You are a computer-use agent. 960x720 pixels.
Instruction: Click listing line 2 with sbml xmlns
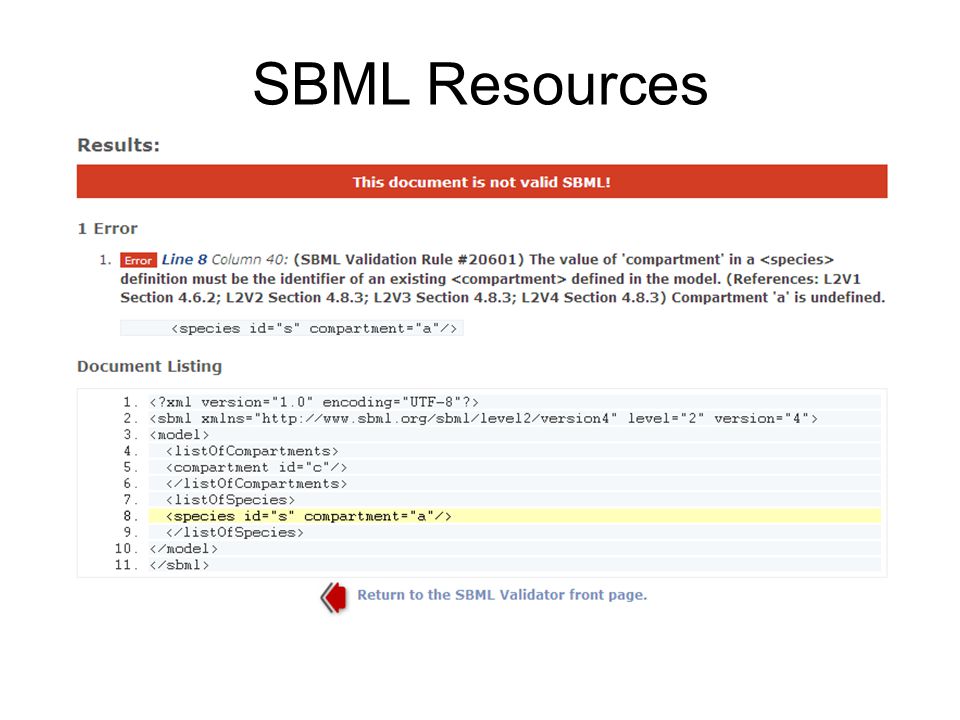[x=514, y=419]
